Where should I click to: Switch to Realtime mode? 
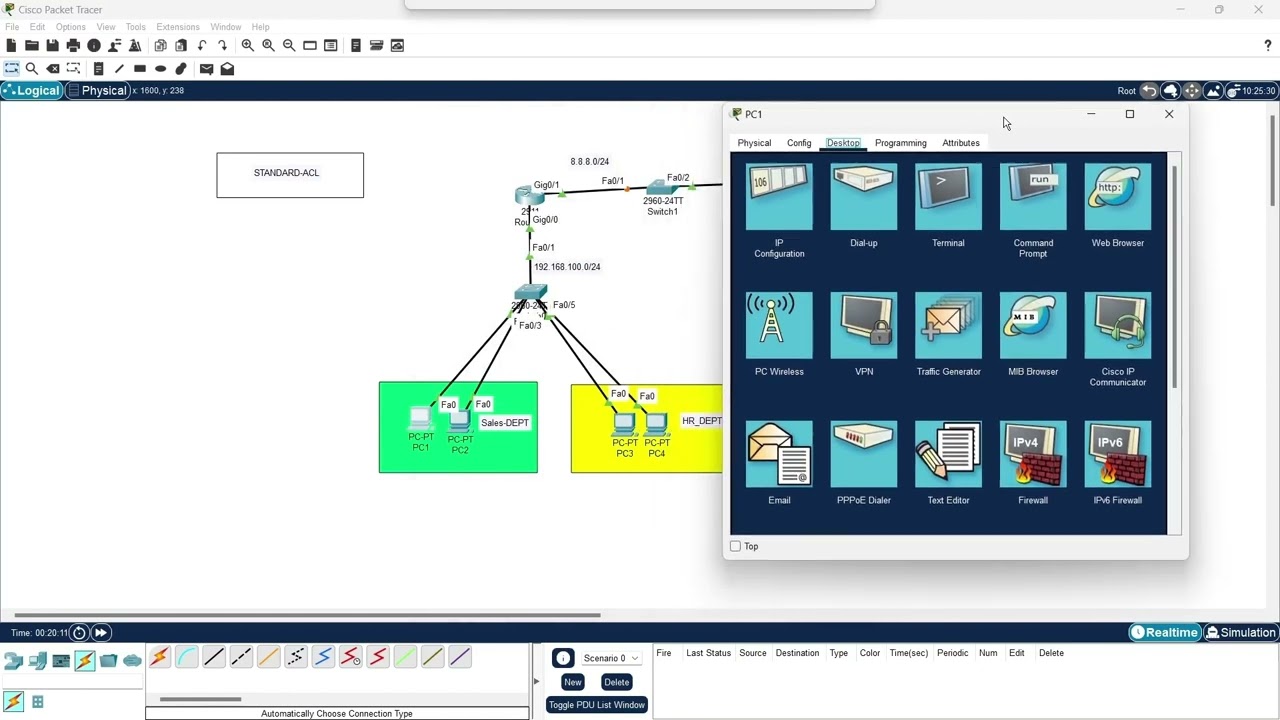coord(1164,632)
